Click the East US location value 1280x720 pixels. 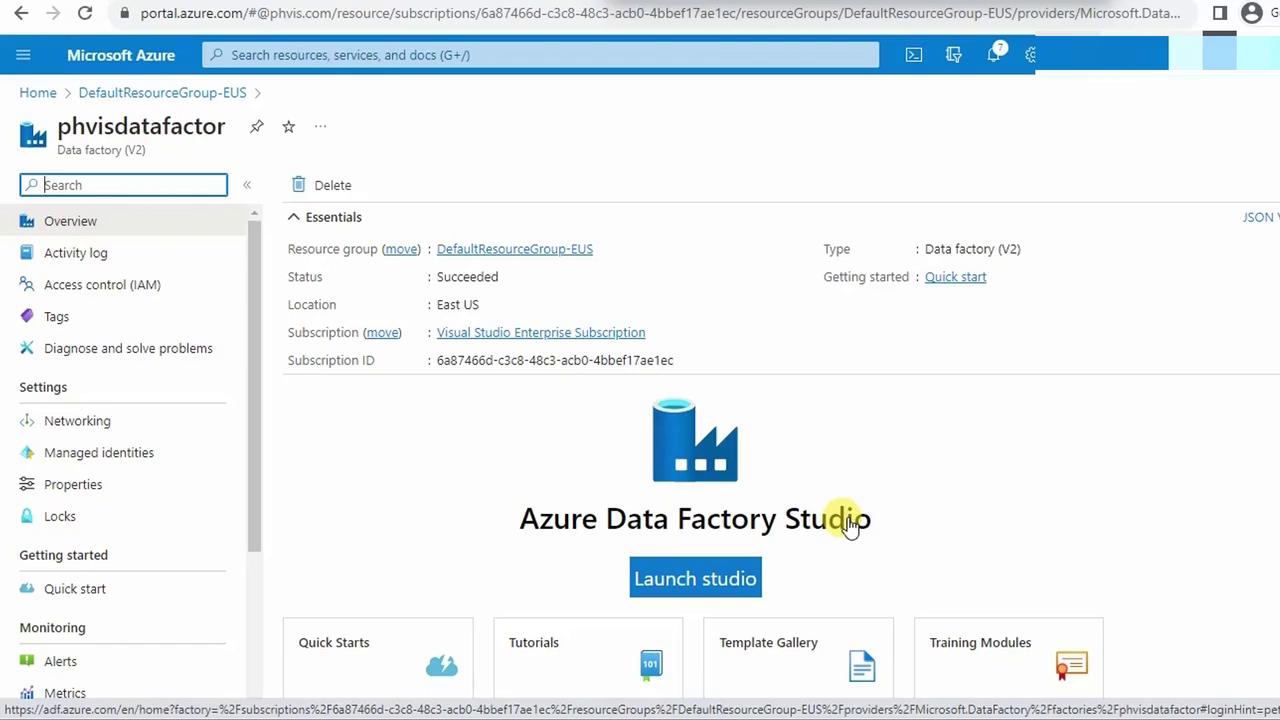(458, 305)
